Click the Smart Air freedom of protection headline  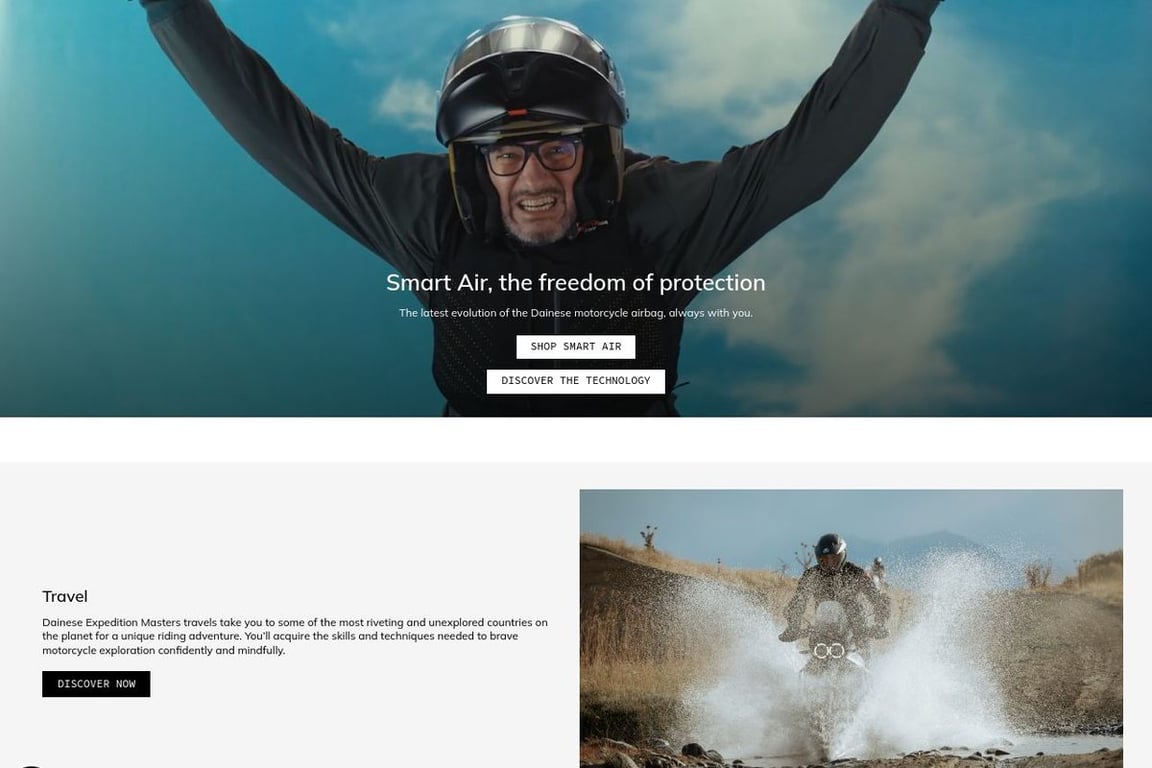pos(575,283)
